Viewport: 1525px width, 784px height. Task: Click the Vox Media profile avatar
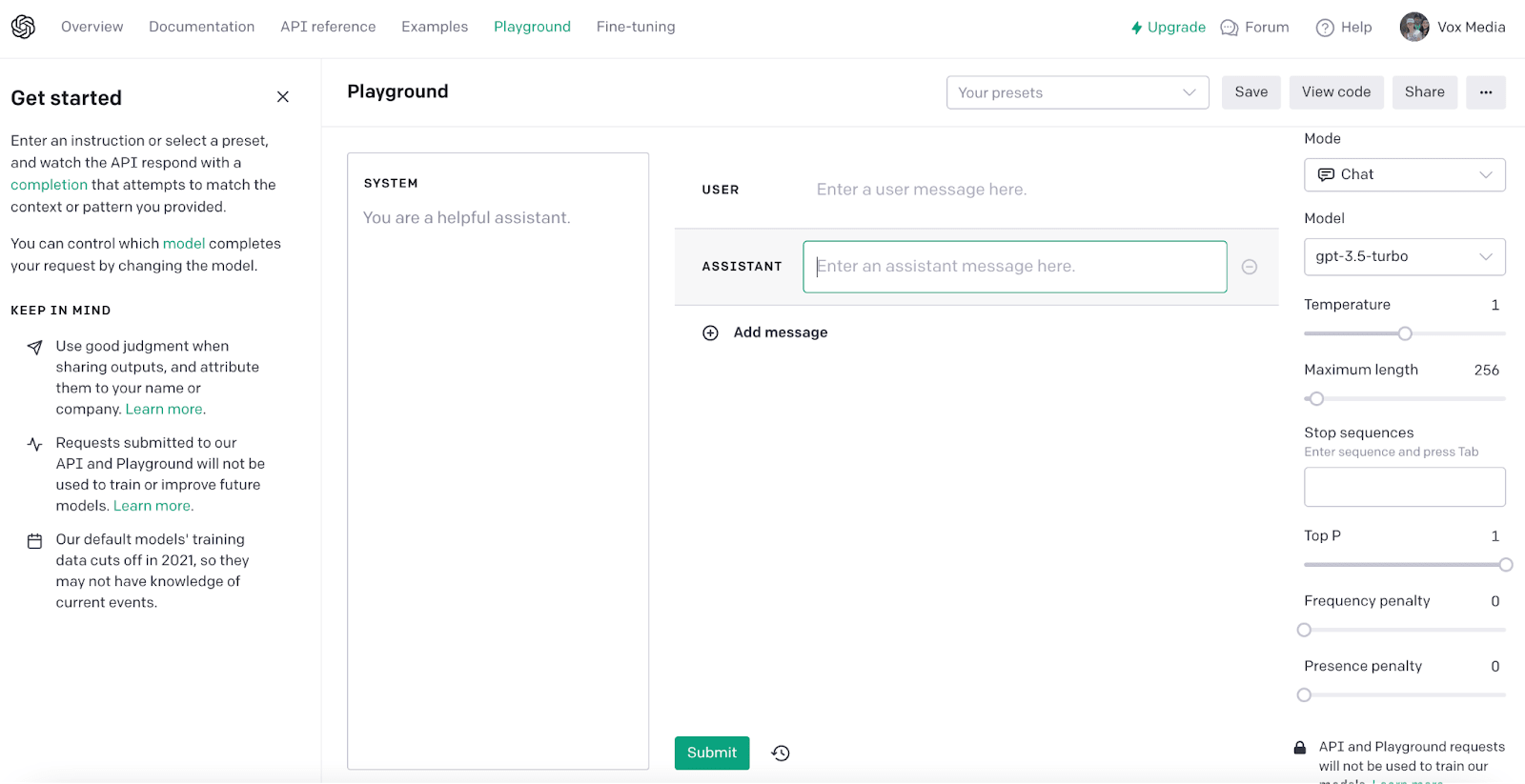(1414, 27)
